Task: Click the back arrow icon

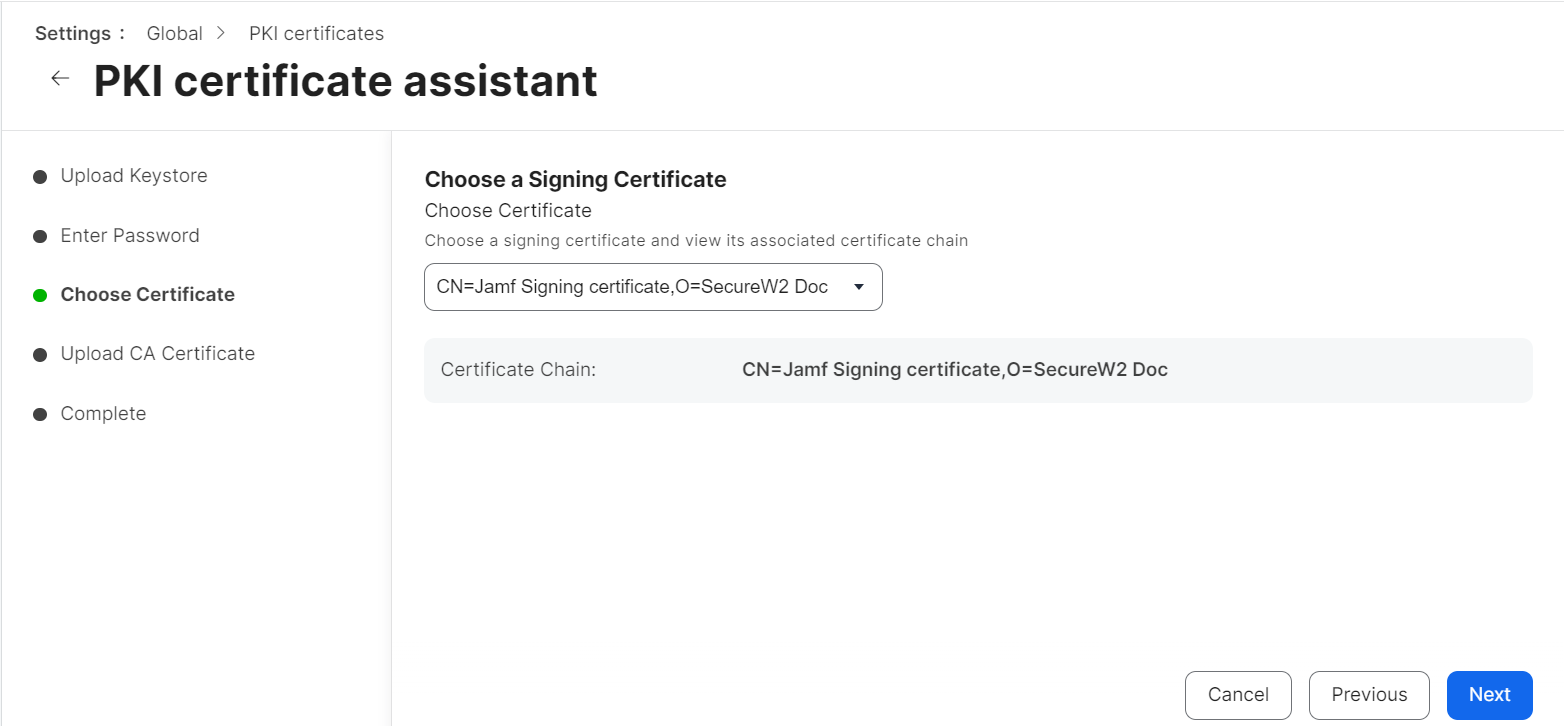Action: coord(60,79)
